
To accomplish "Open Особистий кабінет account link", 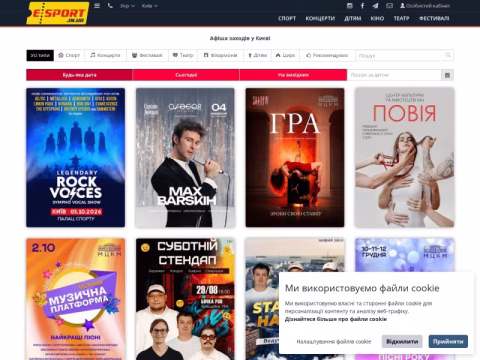I will [425, 6].
